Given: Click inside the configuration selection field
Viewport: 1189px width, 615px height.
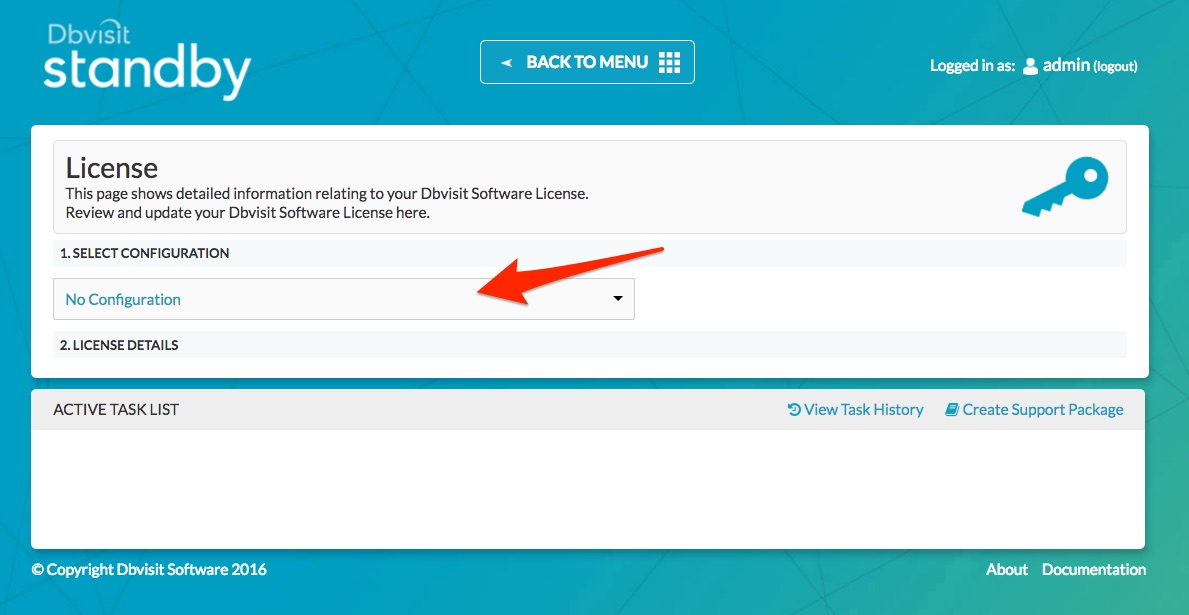Looking at the screenshot, I should (x=300, y=298).
